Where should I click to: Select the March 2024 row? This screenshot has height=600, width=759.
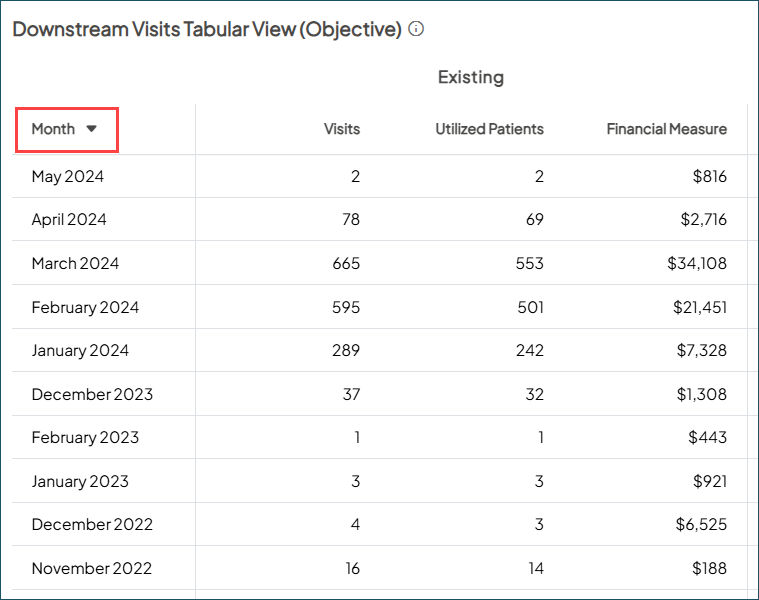(x=75, y=264)
